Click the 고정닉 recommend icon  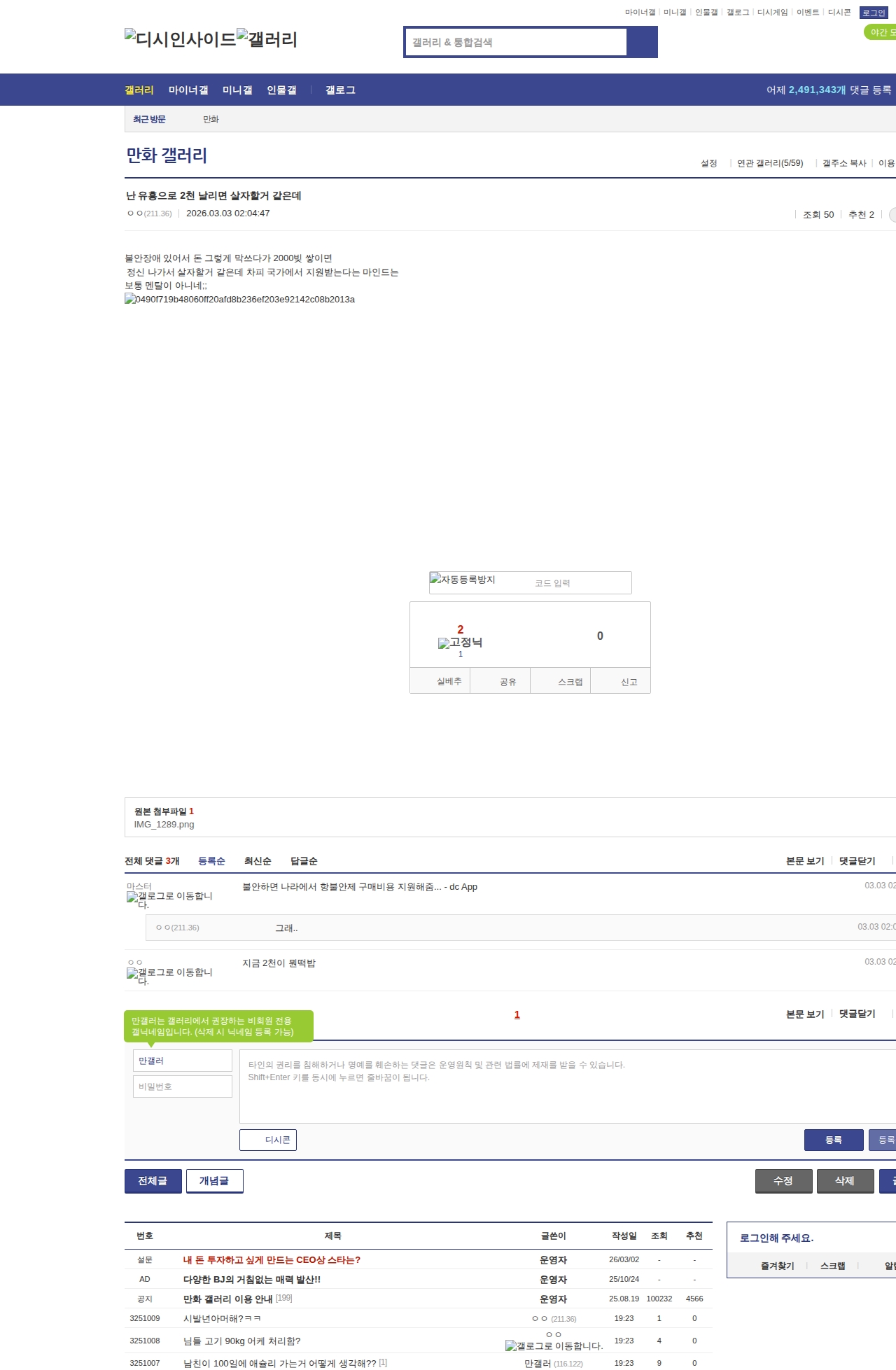point(460,643)
